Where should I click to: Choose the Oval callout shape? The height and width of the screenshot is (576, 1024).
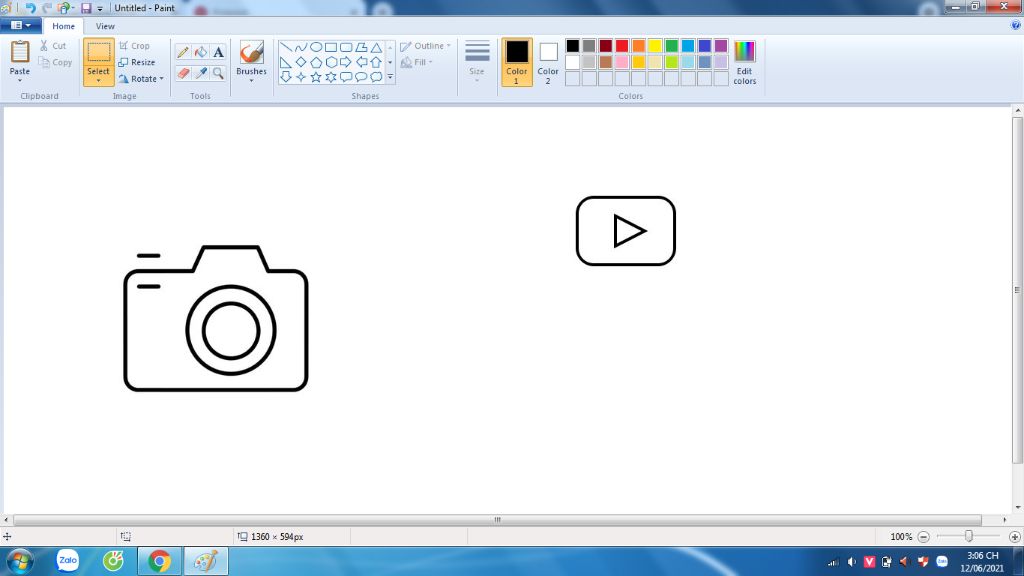coord(361,77)
